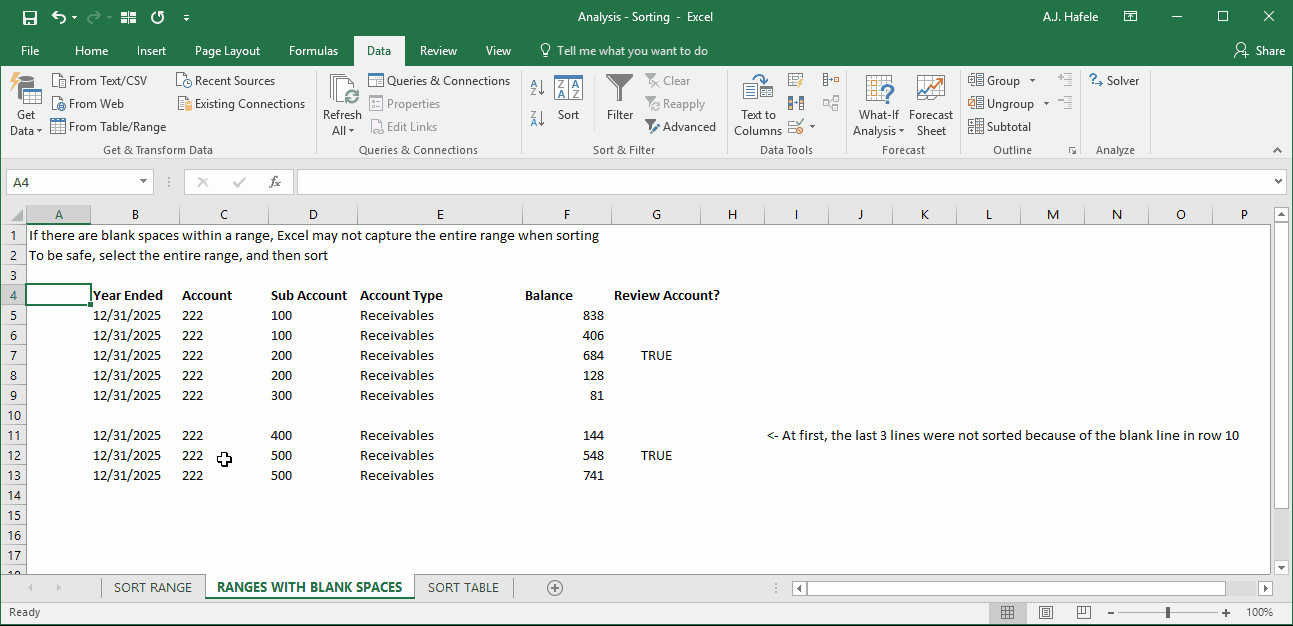
Task: Select Normal view button in status bar
Action: pos(1008,612)
